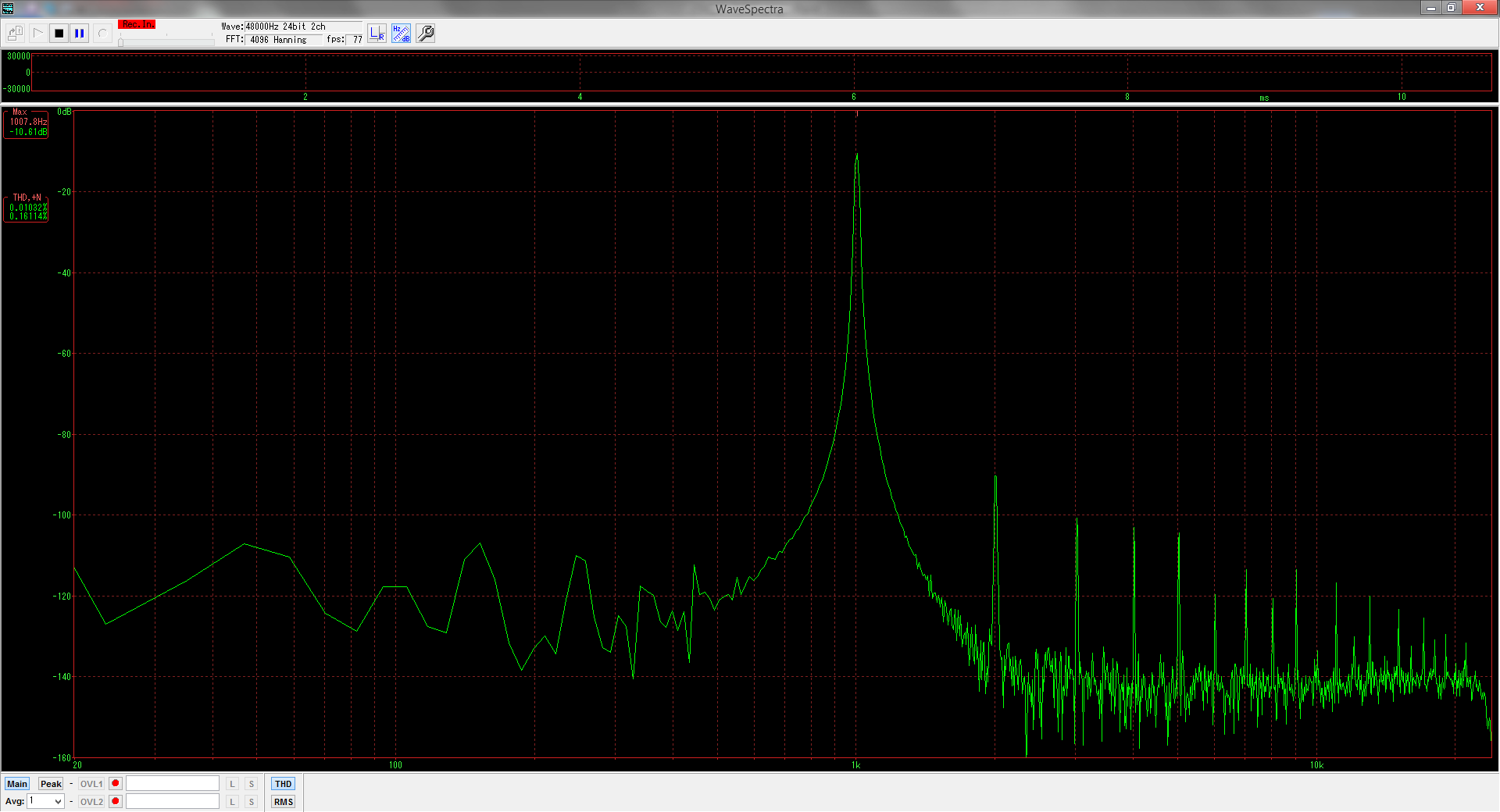
Task: Click the playback position slider thumb
Action: tap(120, 42)
